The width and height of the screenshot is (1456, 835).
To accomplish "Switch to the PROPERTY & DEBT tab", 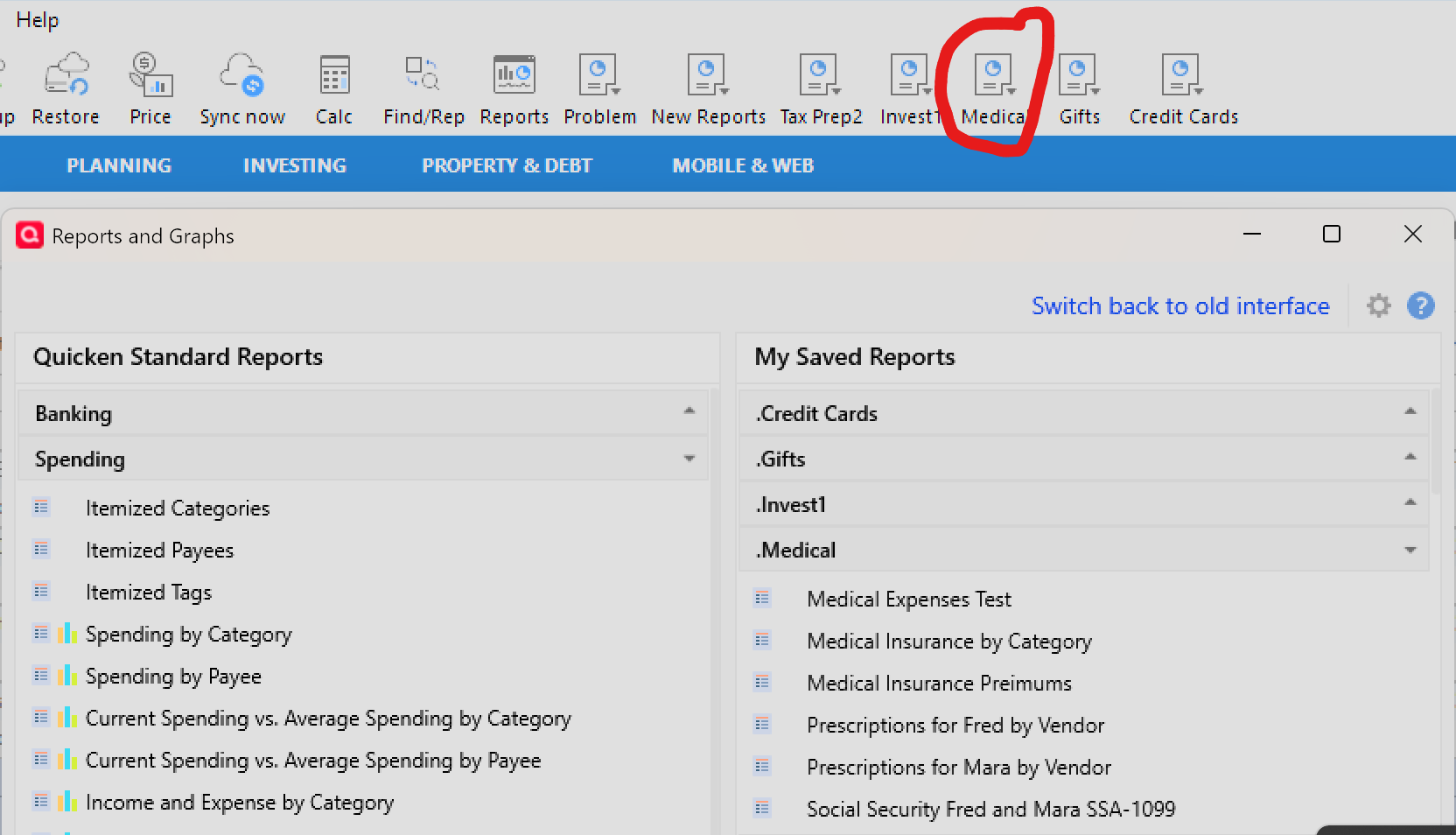I will (x=507, y=165).
